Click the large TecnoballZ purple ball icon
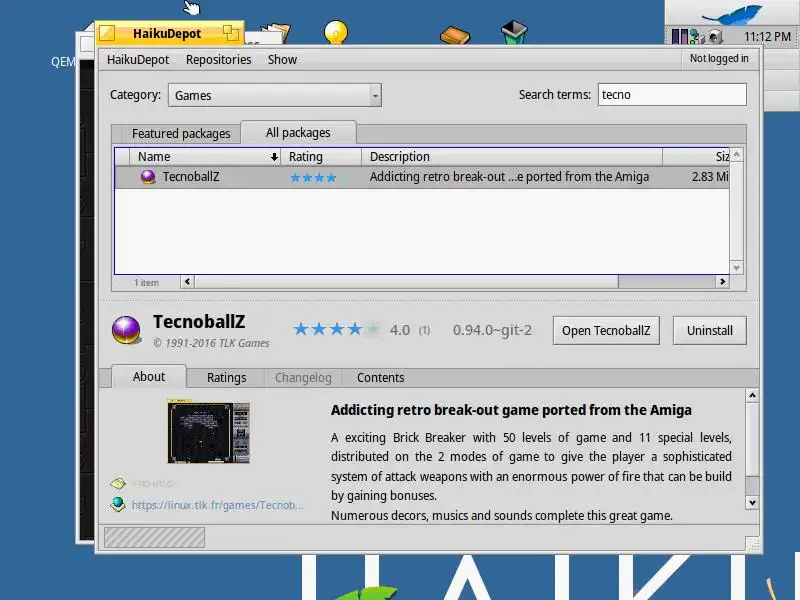 126,330
